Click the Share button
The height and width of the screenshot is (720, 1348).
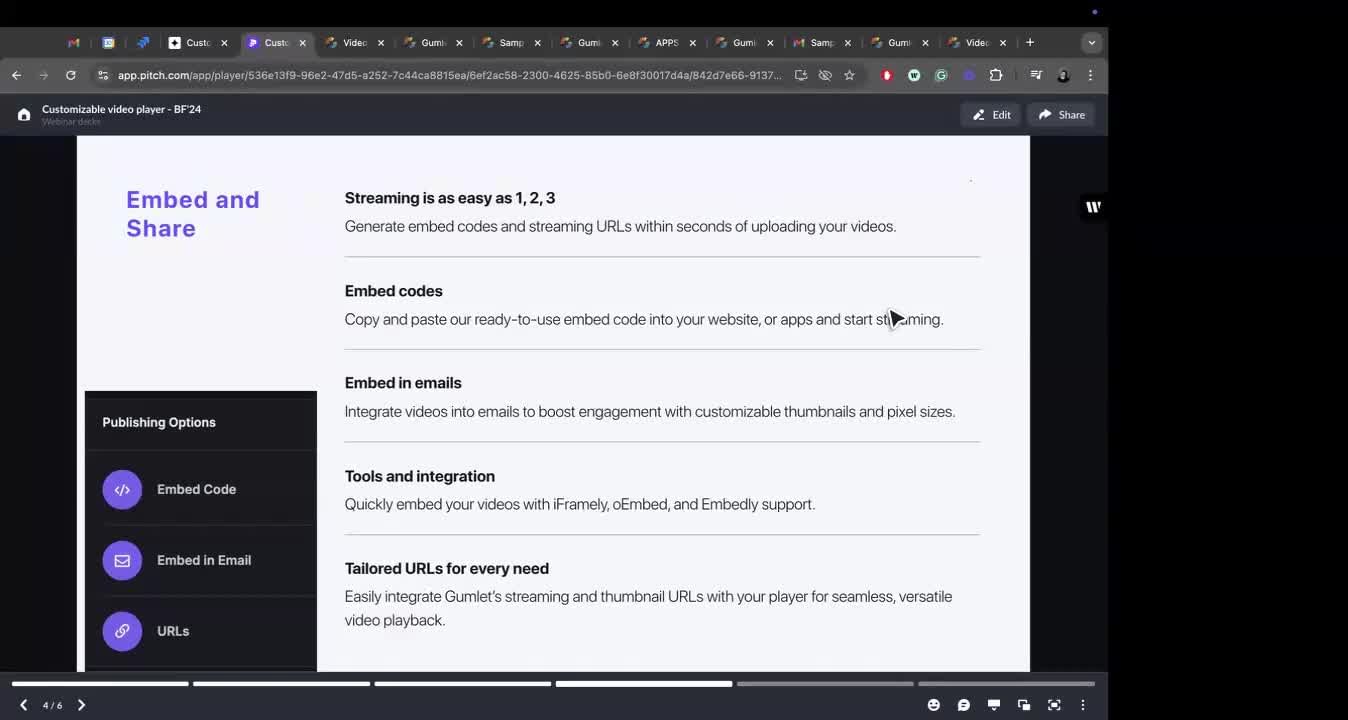pyautogui.click(x=1061, y=115)
